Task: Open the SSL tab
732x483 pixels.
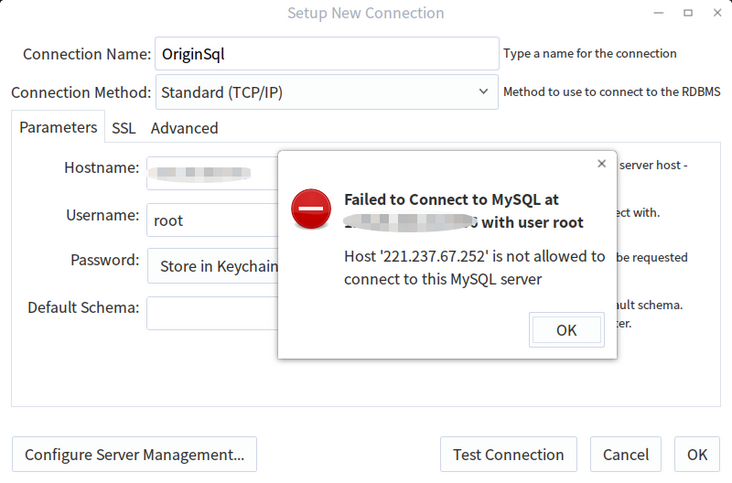Action: (x=124, y=128)
